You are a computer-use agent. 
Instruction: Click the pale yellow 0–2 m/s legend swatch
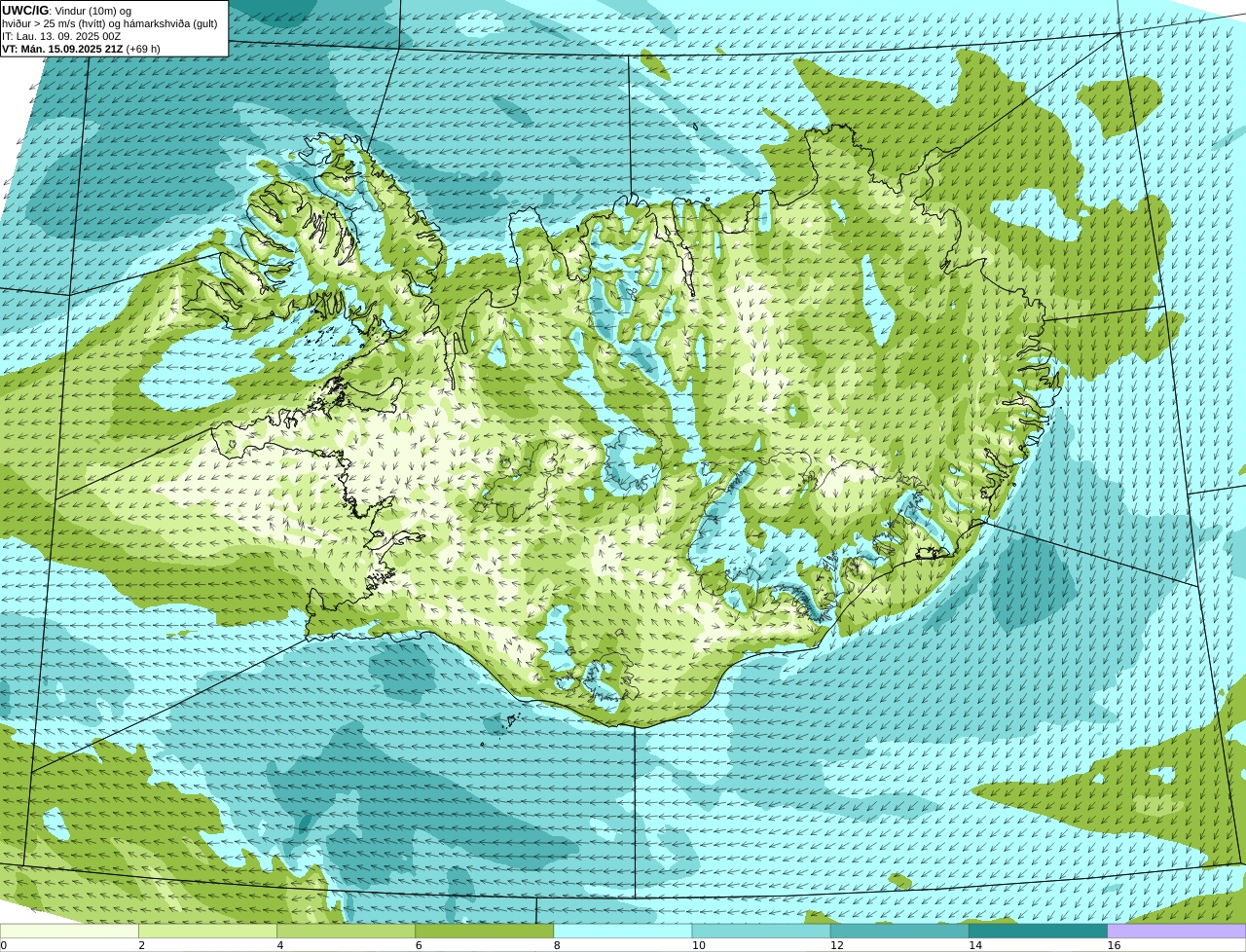69,931
